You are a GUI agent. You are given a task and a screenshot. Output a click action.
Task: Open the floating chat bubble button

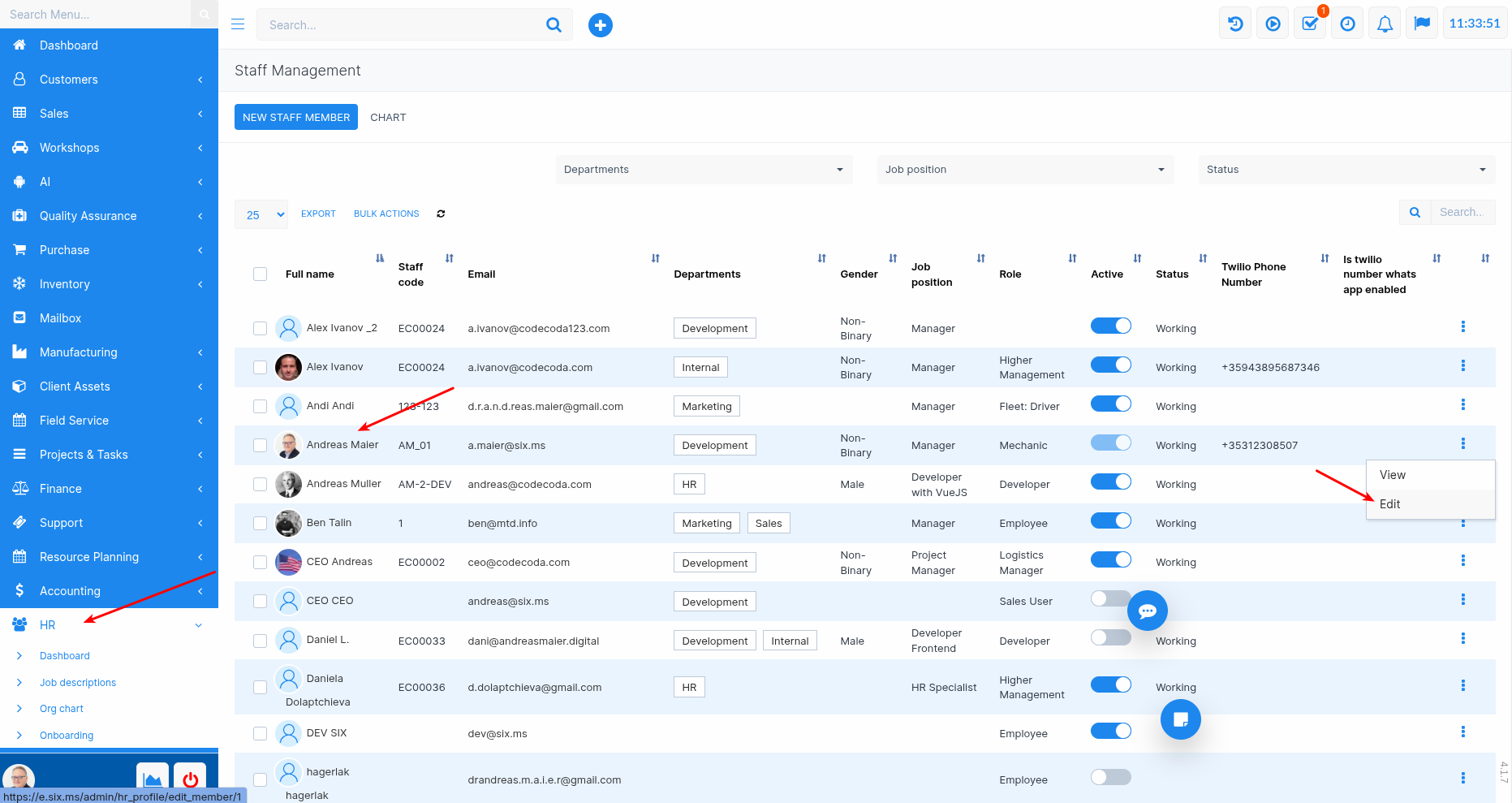click(1147, 611)
